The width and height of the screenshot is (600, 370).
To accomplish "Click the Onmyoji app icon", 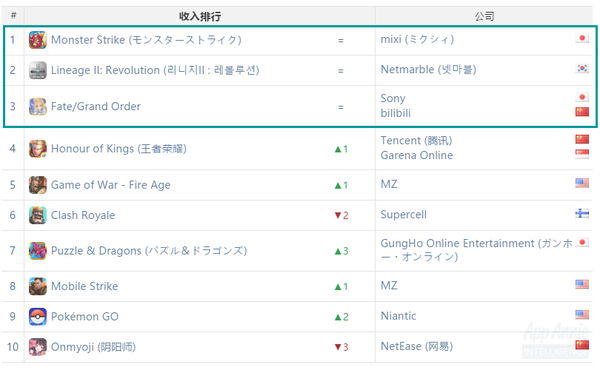I will click(38, 347).
